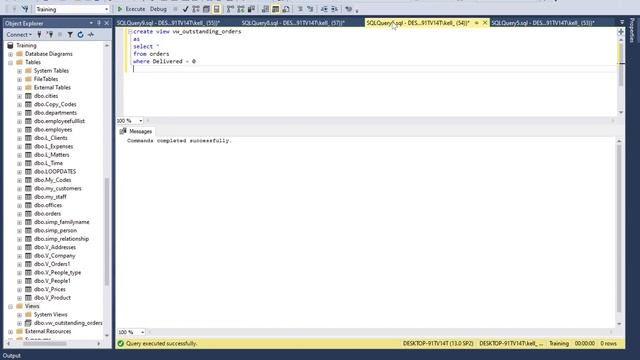Open the tab overflow list dropdown
The height and width of the screenshot is (360, 640).
pos(622,23)
